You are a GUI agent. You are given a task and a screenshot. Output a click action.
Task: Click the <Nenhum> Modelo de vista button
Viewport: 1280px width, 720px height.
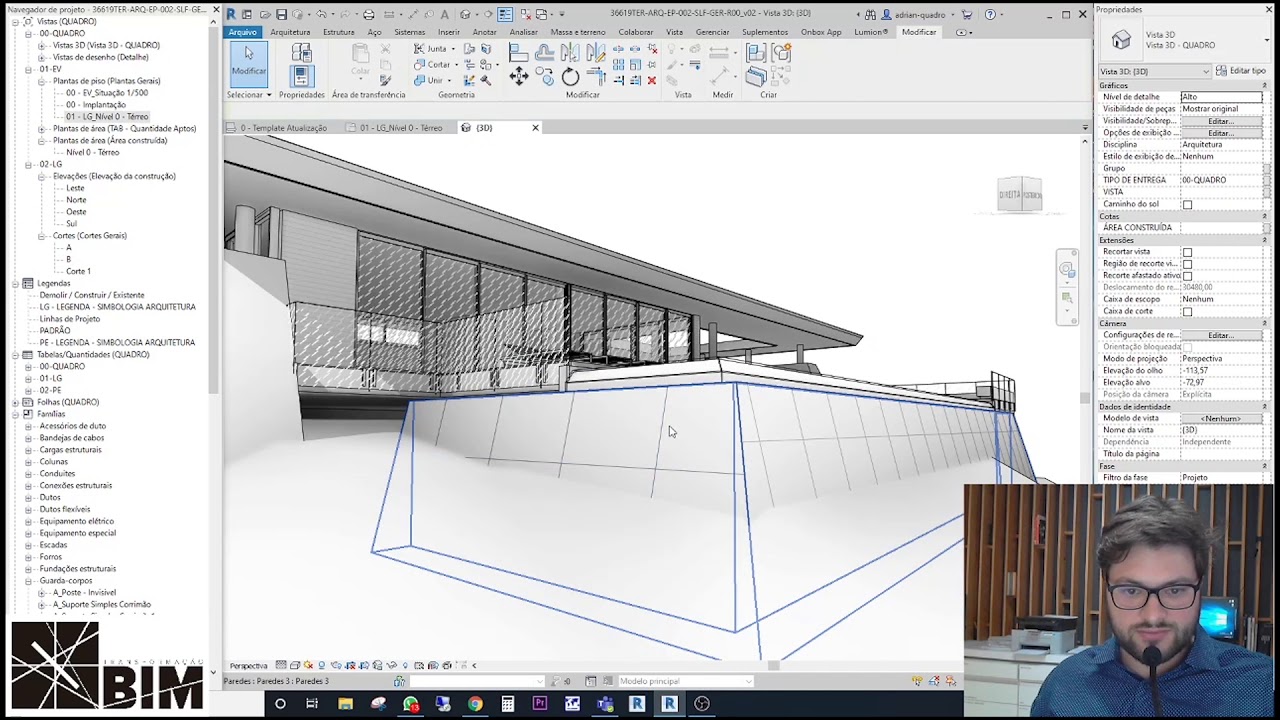click(1221, 419)
